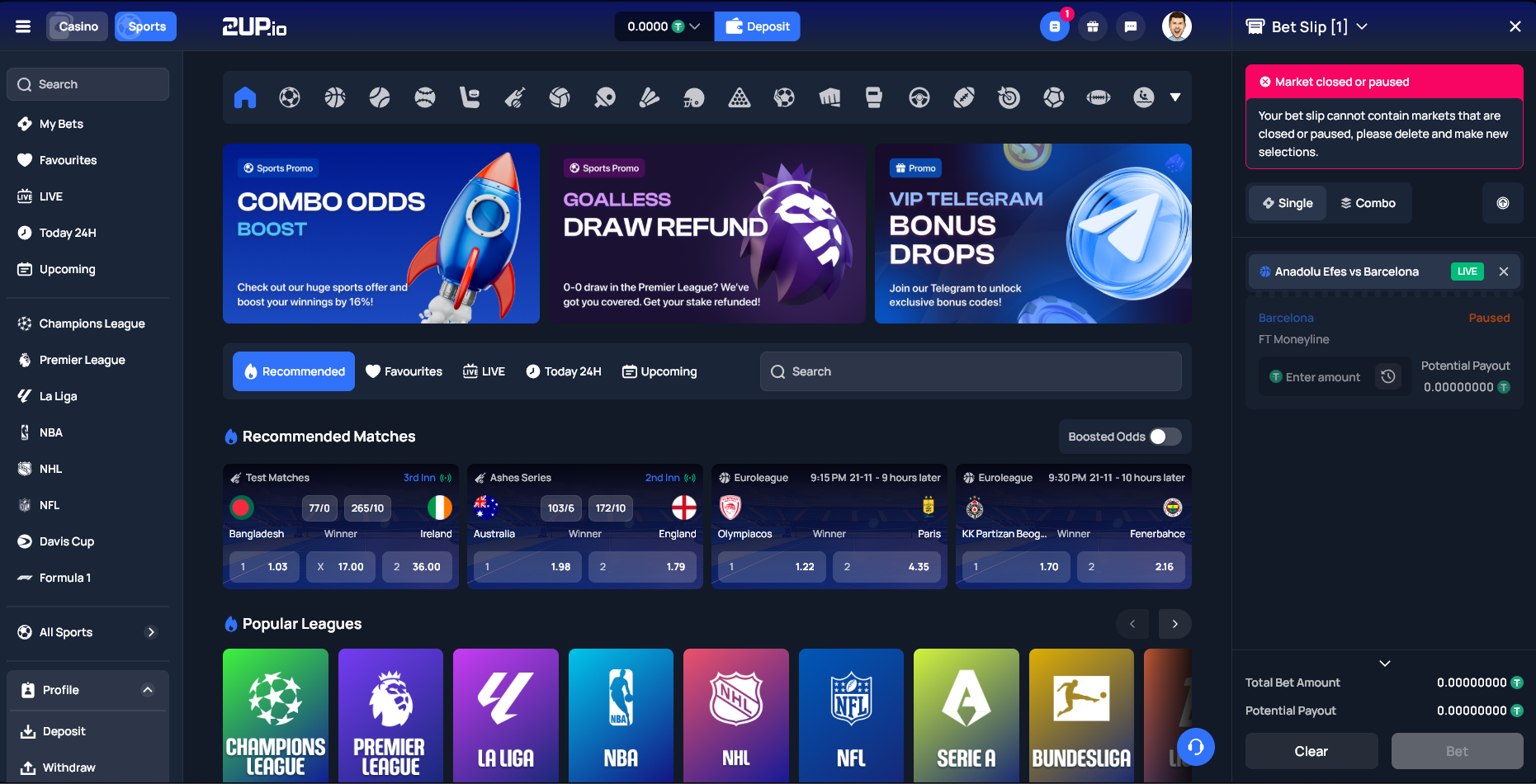Switch bet slip to Combo mode
The width and height of the screenshot is (1536, 784).
(x=1368, y=203)
